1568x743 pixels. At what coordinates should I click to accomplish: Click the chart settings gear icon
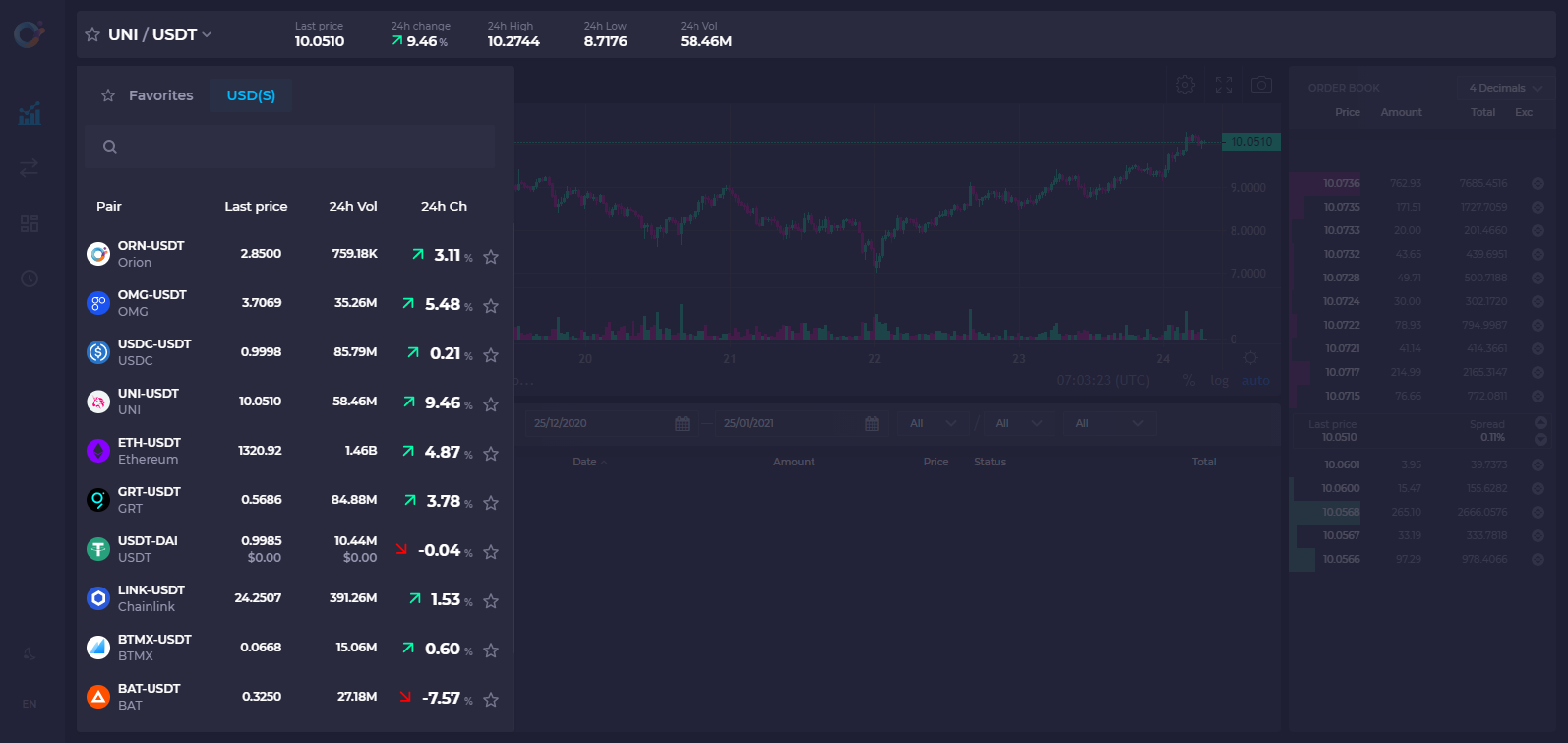pyautogui.click(x=1185, y=85)
